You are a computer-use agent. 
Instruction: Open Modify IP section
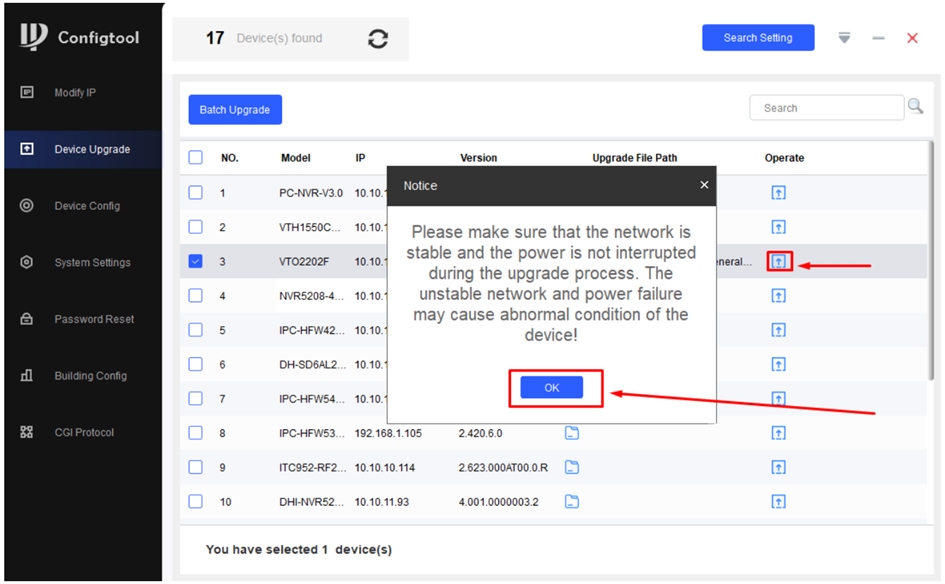tap(75, 93)
